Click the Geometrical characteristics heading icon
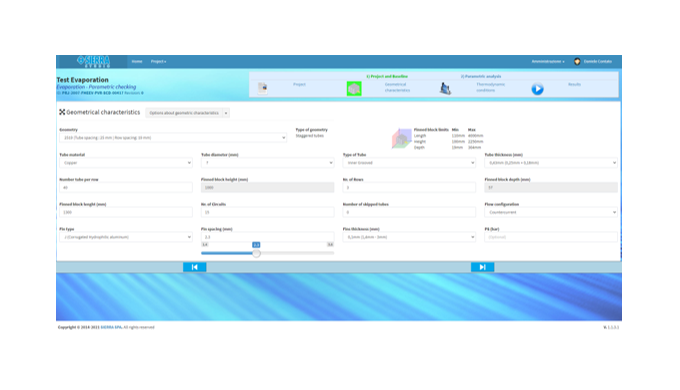This screenshot has height=390, width=680. [x=62, y=112]
